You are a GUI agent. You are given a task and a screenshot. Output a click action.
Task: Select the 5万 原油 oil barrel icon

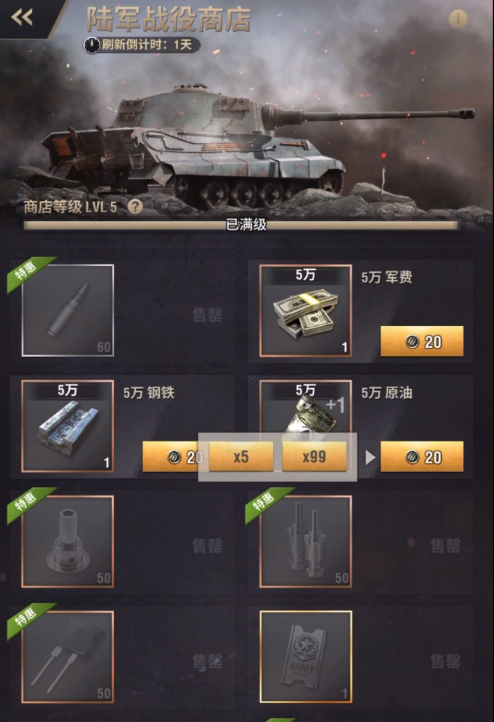(306, 408)
